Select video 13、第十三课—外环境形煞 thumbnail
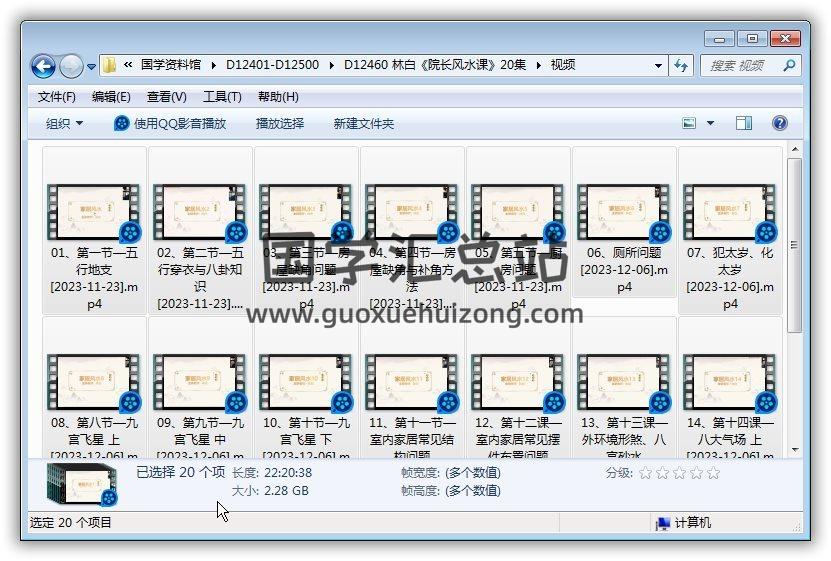 click(624, 382)
